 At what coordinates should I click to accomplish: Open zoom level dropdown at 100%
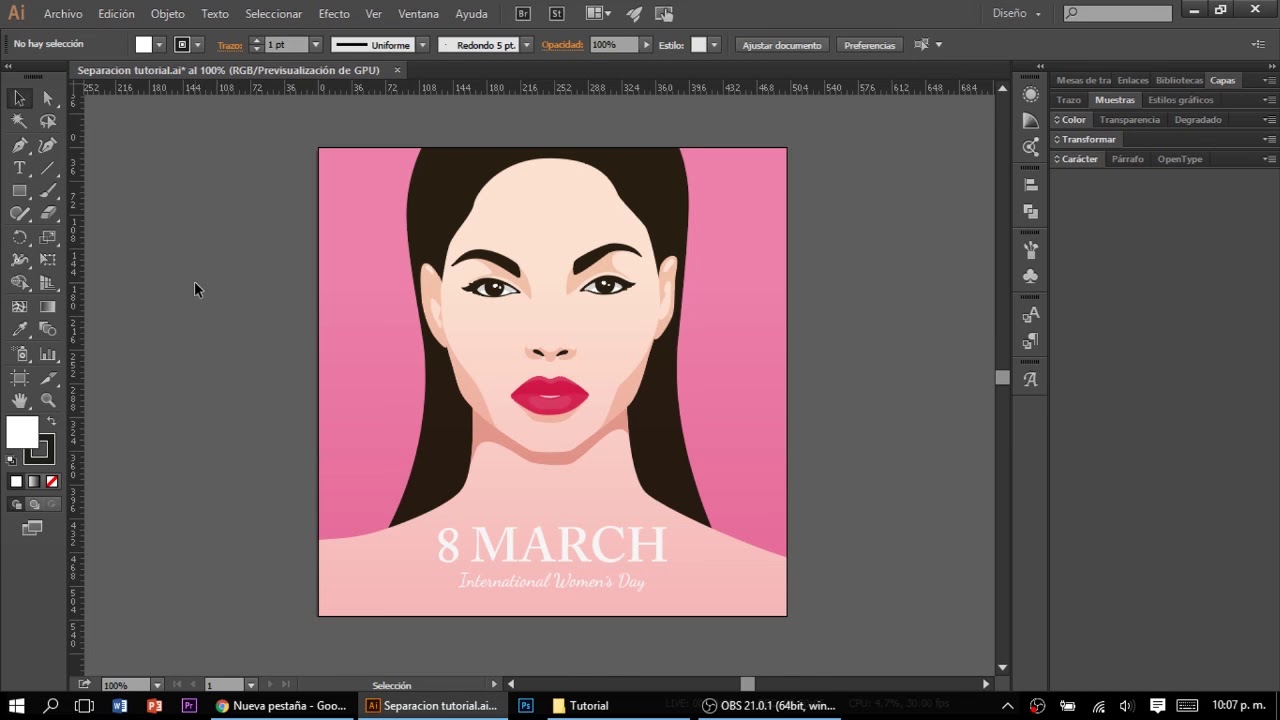157,685
